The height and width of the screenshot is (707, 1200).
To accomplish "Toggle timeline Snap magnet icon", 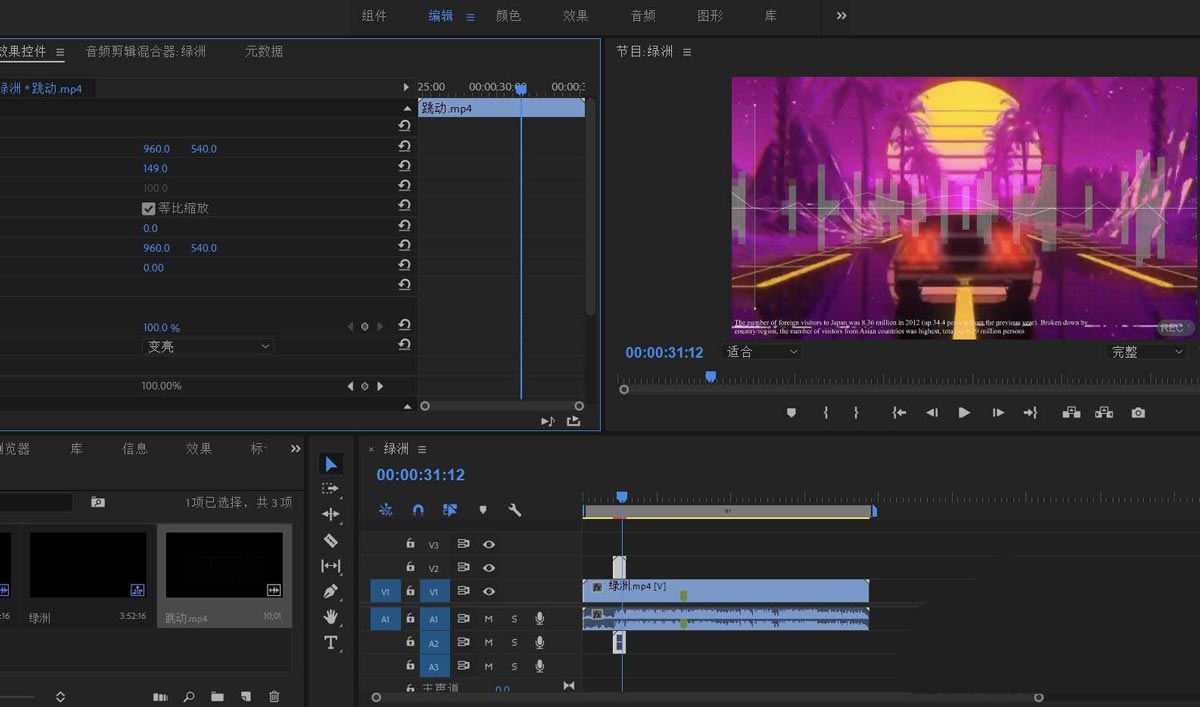I will click(418, 510).
